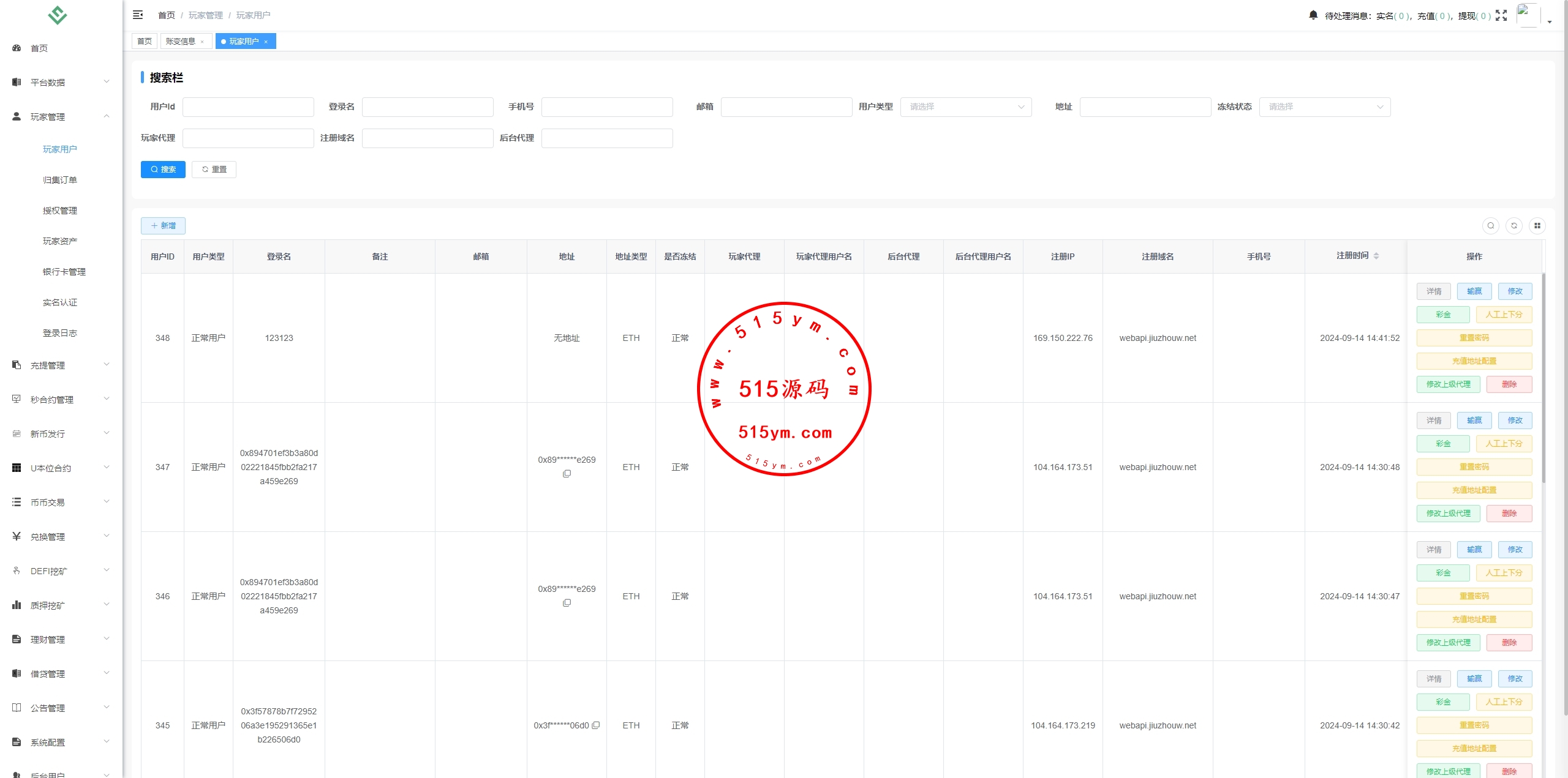The image size is (1568, 778).
Task: Click 新增 to add a user
Action: (163, 226)
